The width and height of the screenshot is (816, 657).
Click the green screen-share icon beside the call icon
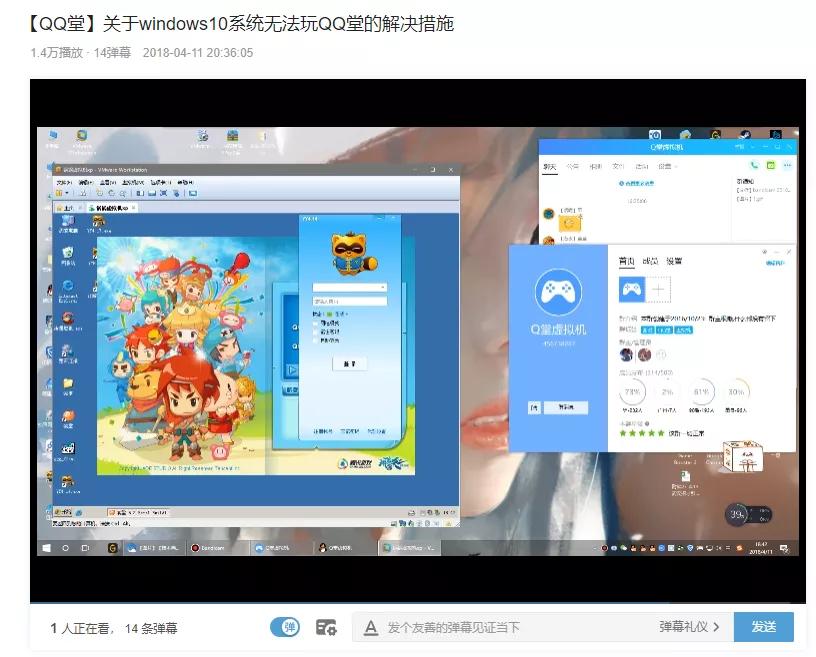point(773,165)
